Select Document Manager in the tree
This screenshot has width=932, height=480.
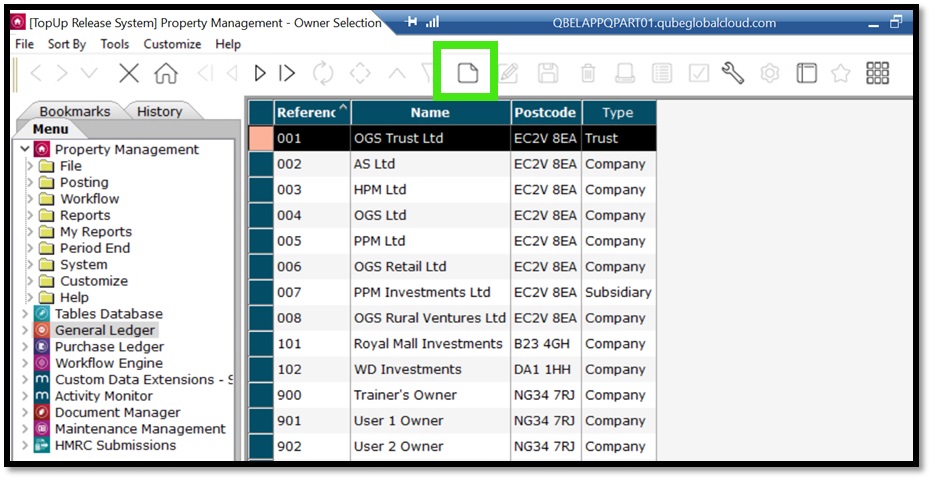tap(117, 412)
